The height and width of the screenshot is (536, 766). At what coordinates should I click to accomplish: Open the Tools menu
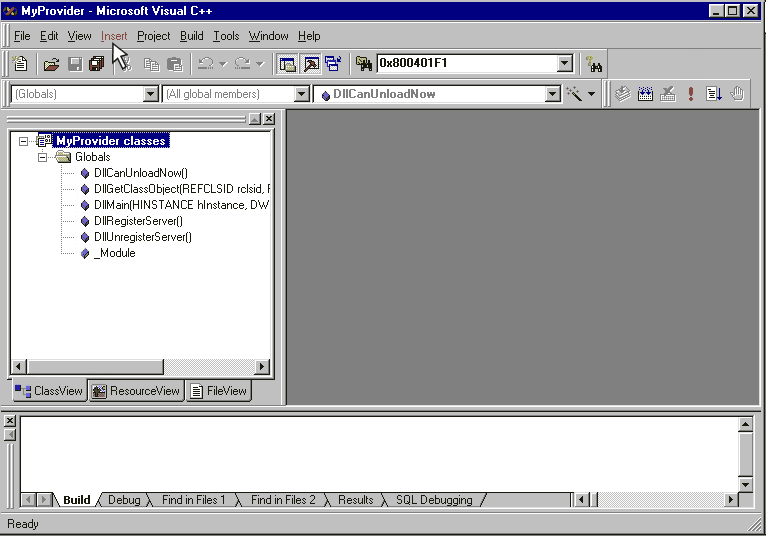[226, 36]
